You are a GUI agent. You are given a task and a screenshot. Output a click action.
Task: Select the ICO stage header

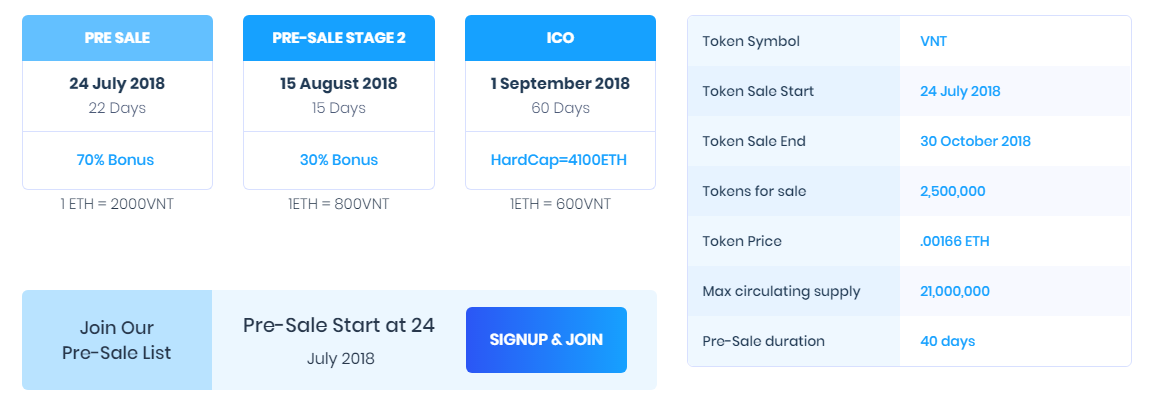(x=560, y=38)
